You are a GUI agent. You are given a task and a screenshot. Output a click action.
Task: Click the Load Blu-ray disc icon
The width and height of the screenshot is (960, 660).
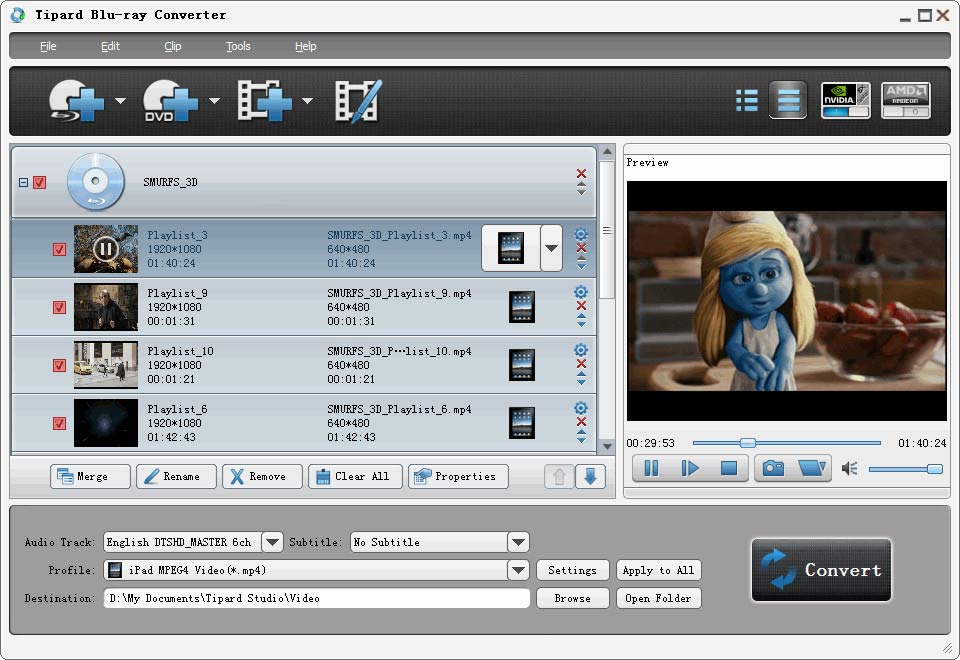(77, 101)
